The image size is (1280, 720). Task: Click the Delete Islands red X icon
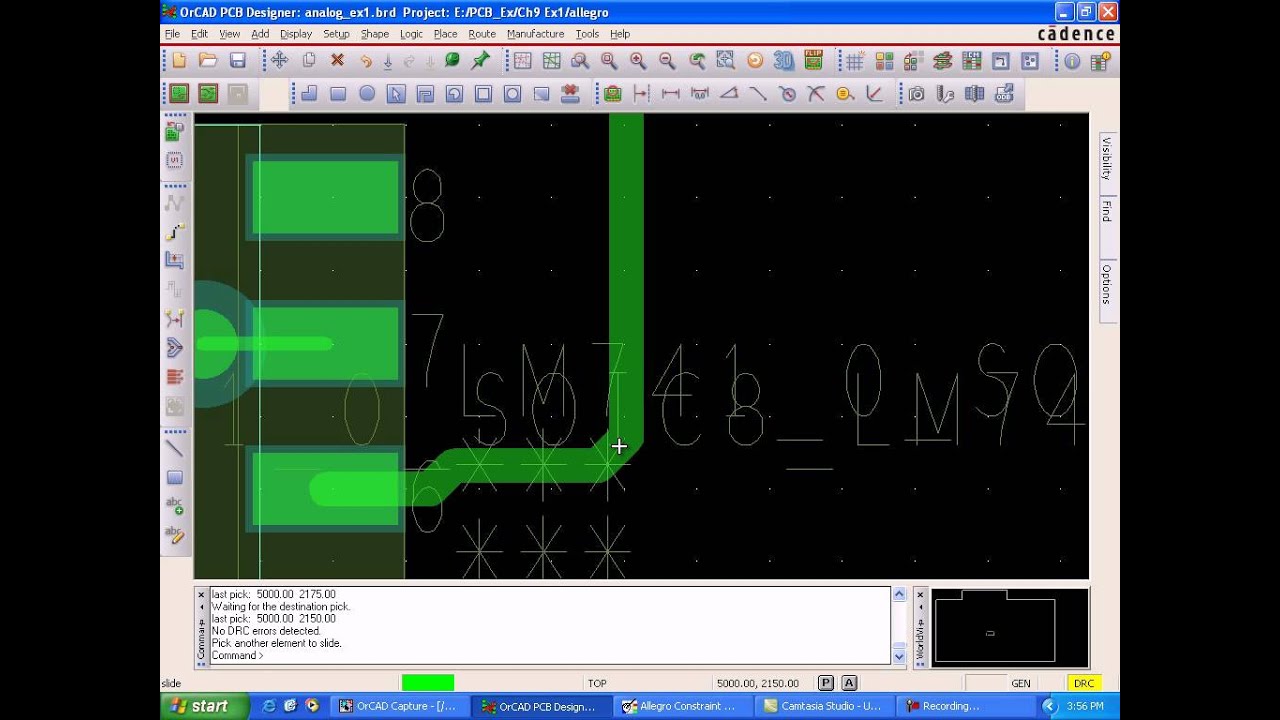[570, 94]
